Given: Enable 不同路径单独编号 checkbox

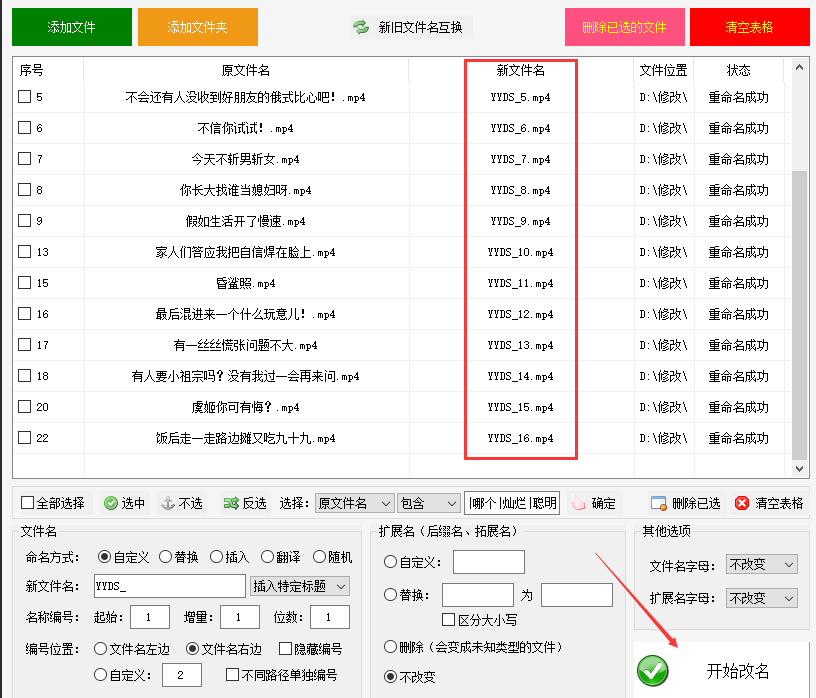Looking at the screenshot, I should [233, 675].
